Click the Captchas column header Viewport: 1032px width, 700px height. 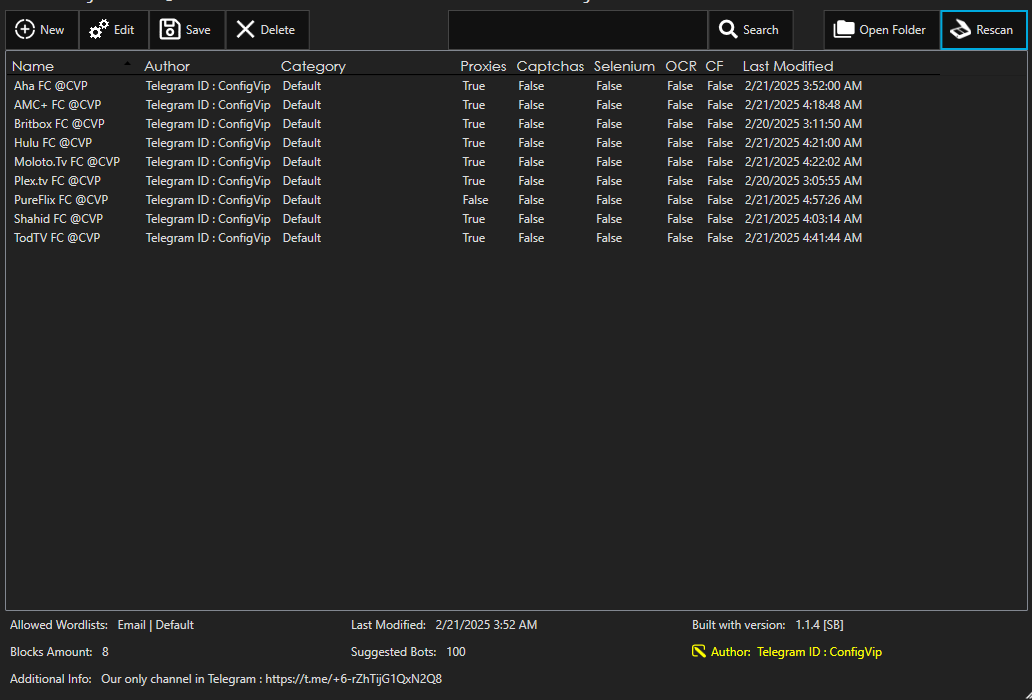[550, 66]
